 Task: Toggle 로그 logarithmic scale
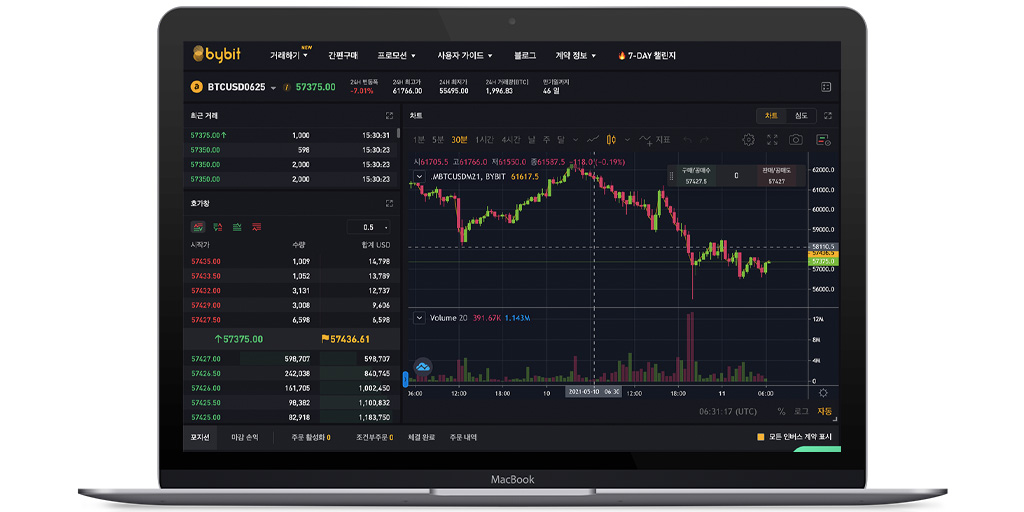point(801,411)
